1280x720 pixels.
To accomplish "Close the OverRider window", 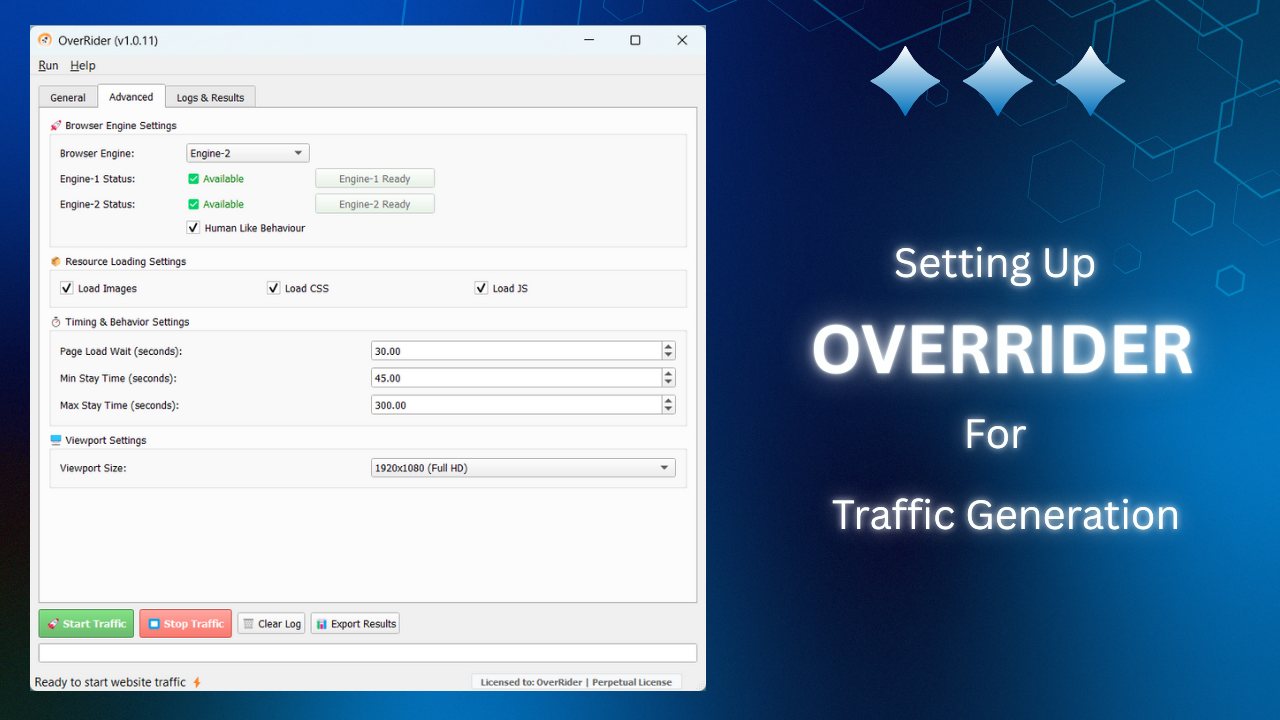I will coord(682,40).
